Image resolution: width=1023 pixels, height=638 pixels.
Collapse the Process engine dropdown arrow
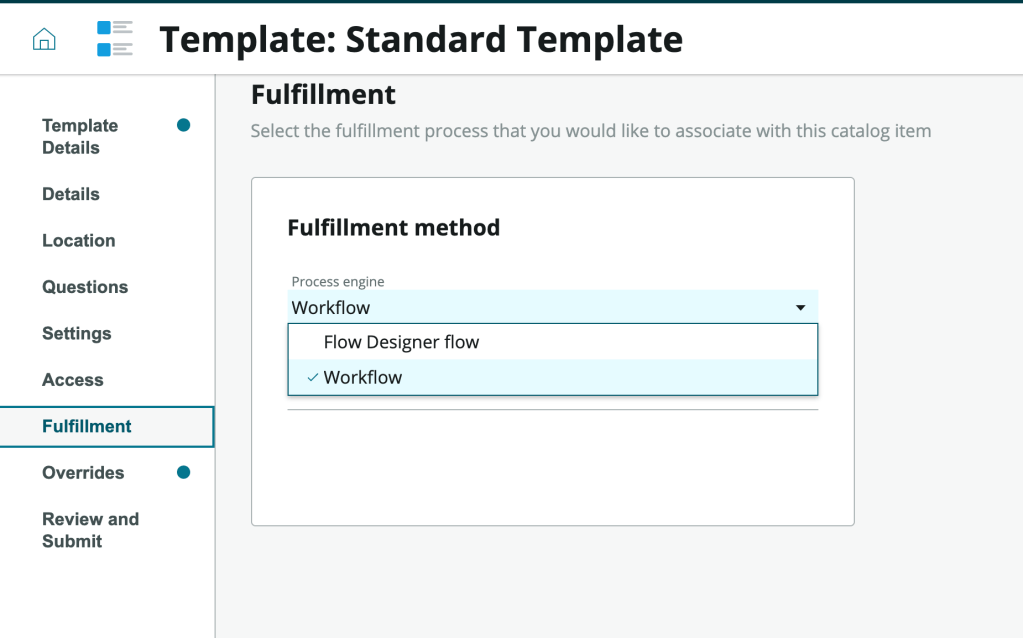pos(800,308)
